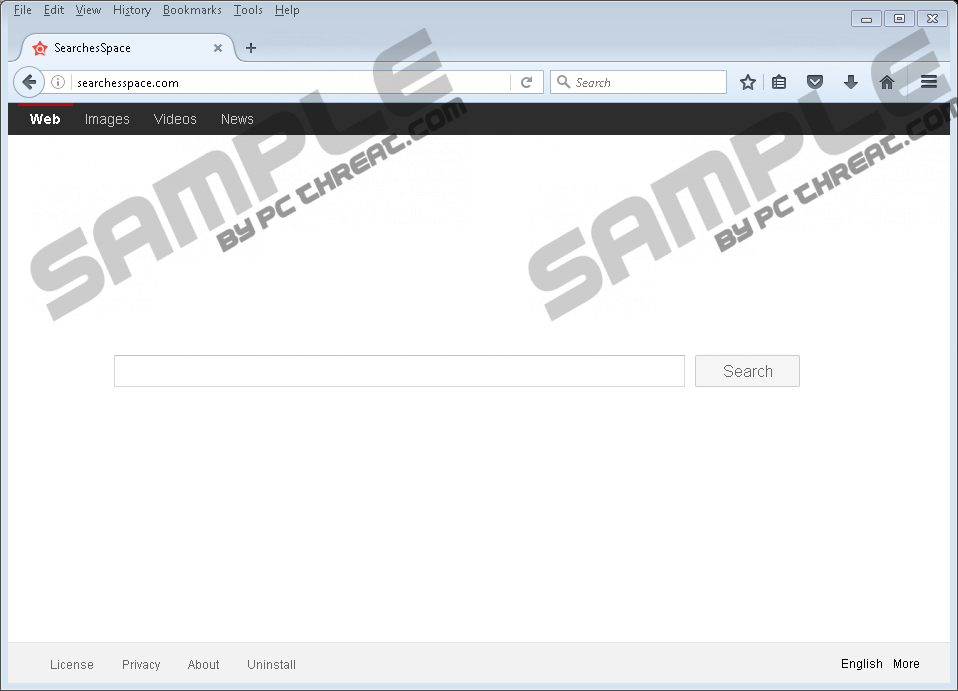Image resolution: width=958 pixels, height=691 pixels.
Task: Bookmark this page with the star icon
Action: (747, 83)
